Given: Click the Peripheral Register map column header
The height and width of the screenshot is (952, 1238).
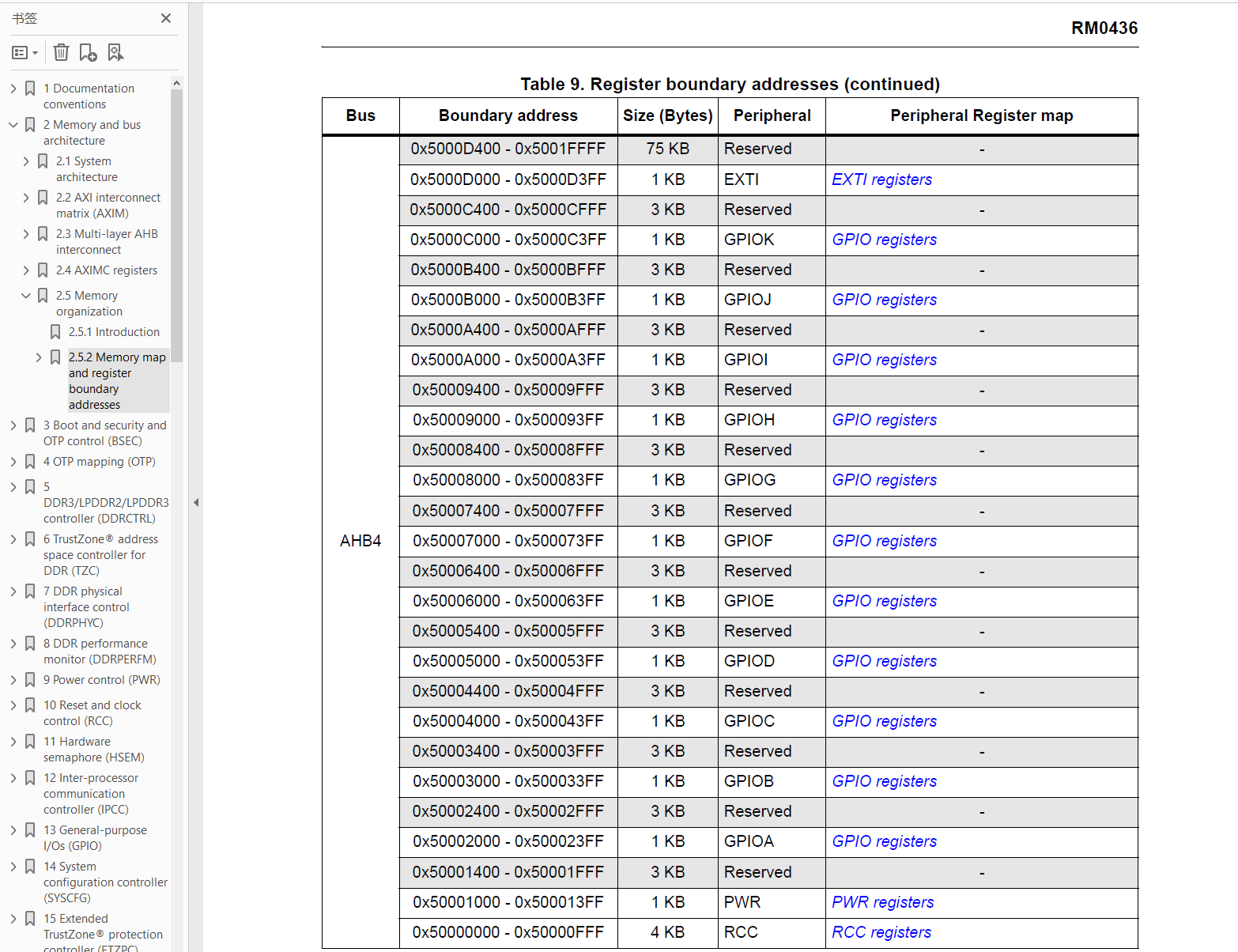Looking at the screenshot, I should pos(982,115).
